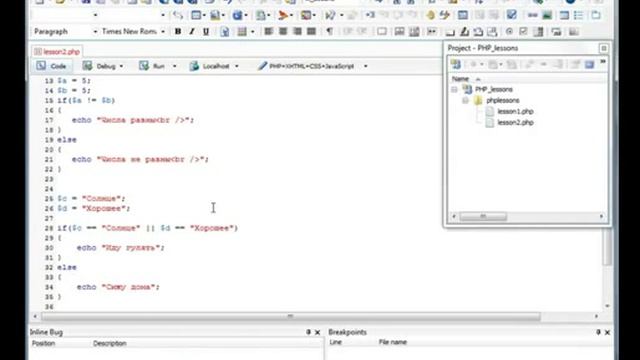Click the Project panel horizontal scrollbar
Viewport: 640px width, 360px height.
(483, 216)
